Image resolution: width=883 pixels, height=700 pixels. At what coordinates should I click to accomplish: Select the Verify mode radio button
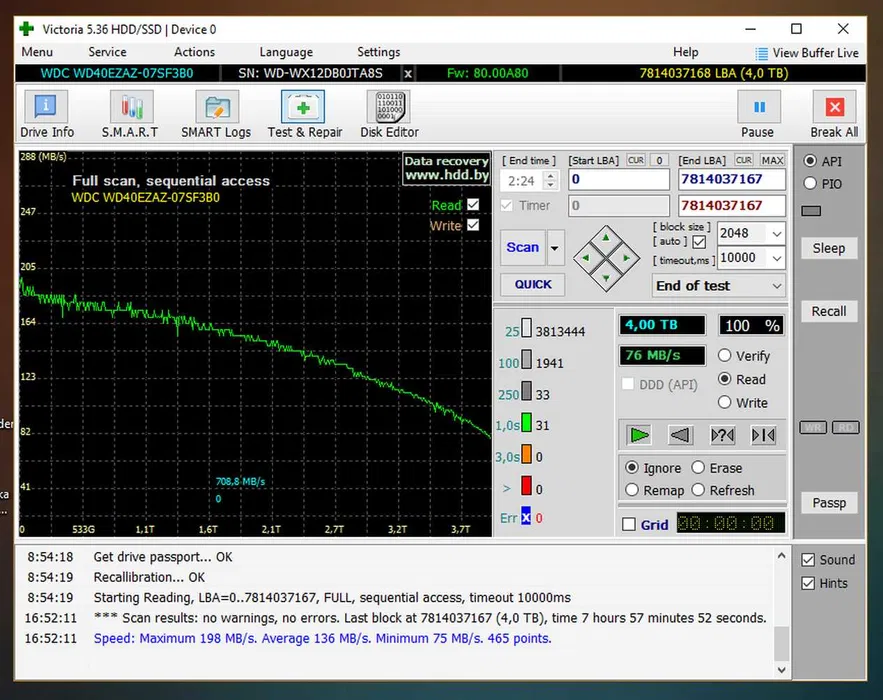(x=725, y=355)
